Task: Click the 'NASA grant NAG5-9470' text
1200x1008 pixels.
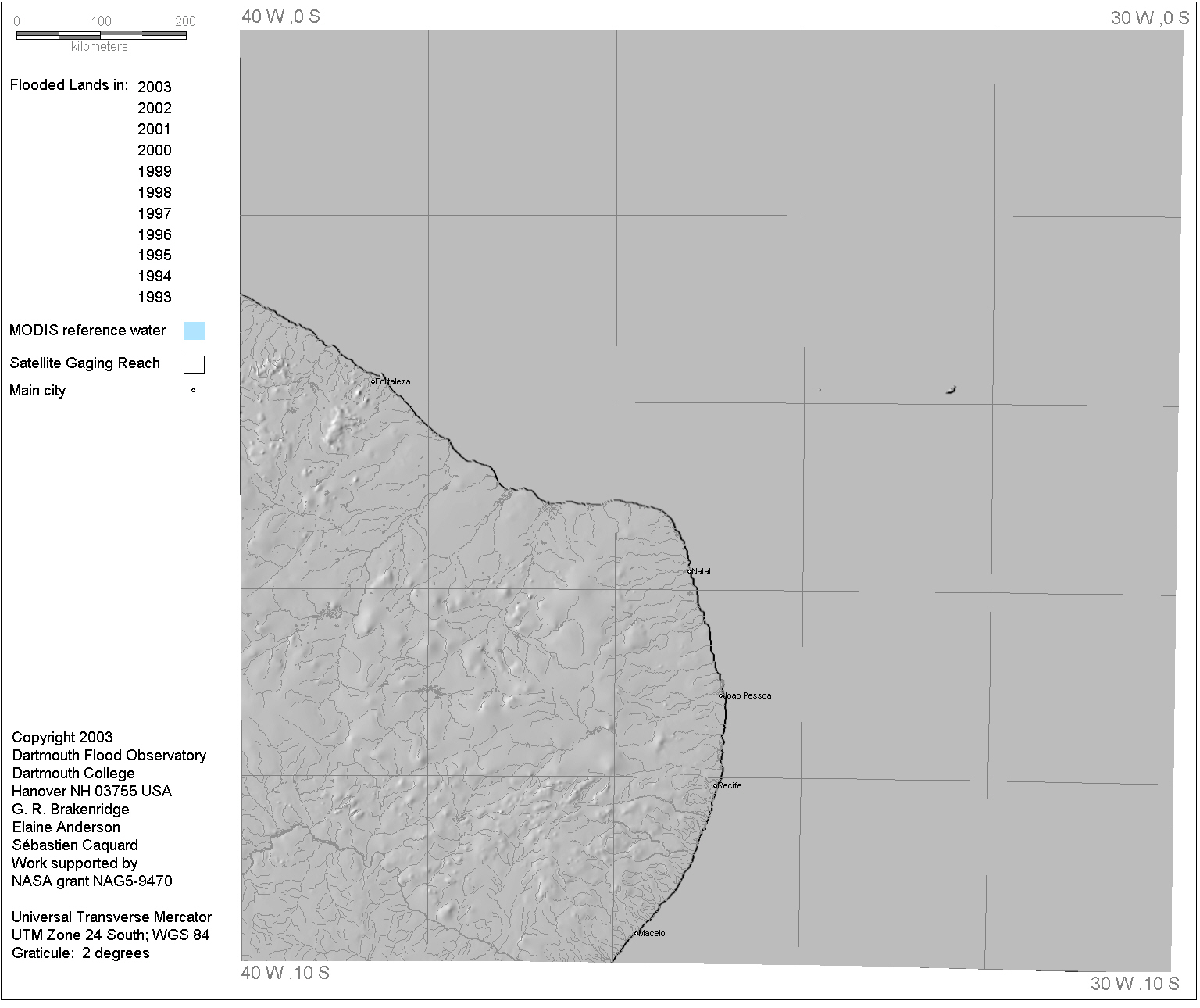Action: pyautogui.click(x=91, y=881)
